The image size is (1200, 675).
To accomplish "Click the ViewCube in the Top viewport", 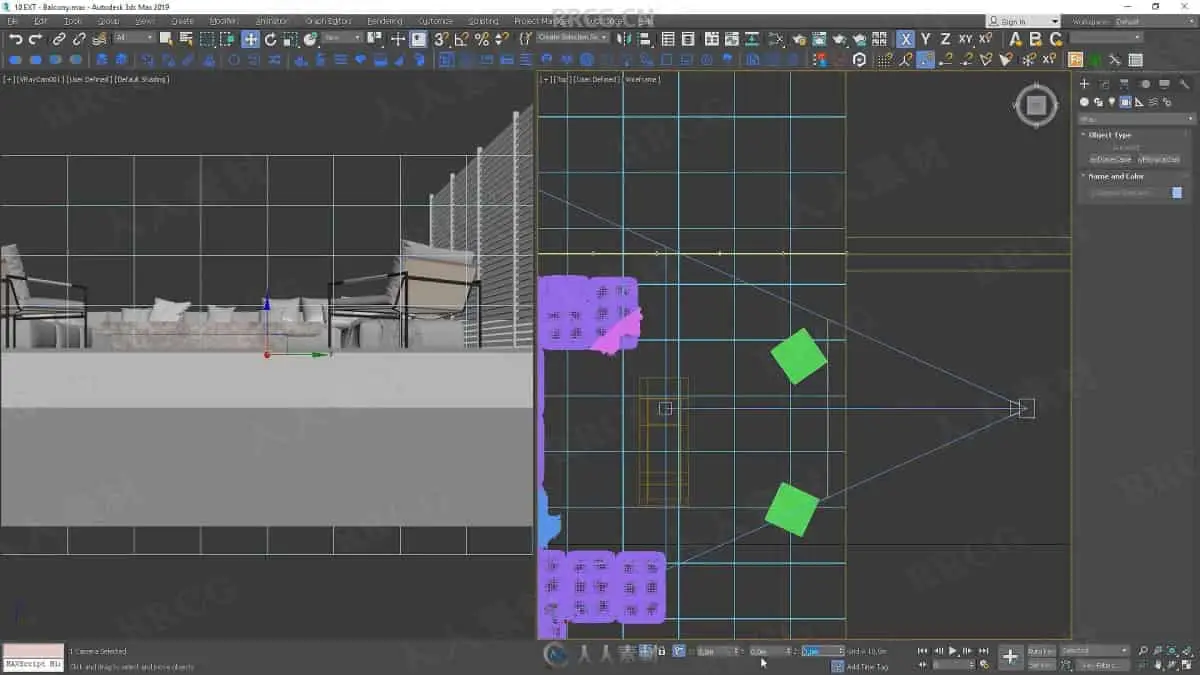I will click(1036, 105).
